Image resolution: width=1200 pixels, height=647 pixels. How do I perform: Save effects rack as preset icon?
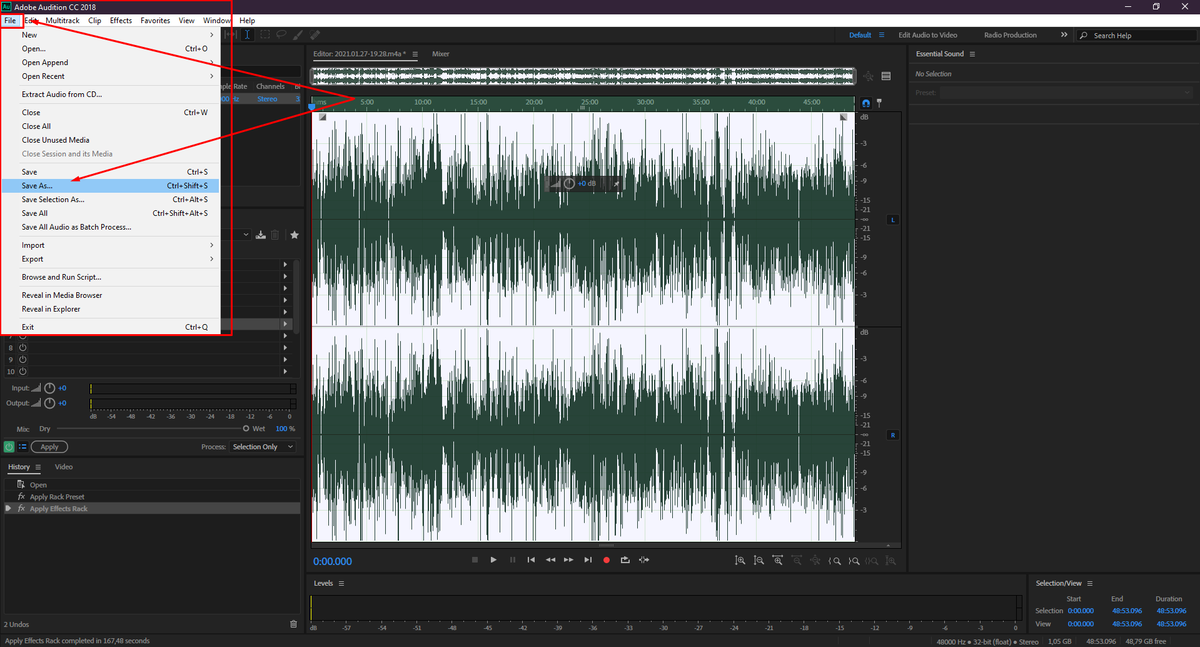260,235
